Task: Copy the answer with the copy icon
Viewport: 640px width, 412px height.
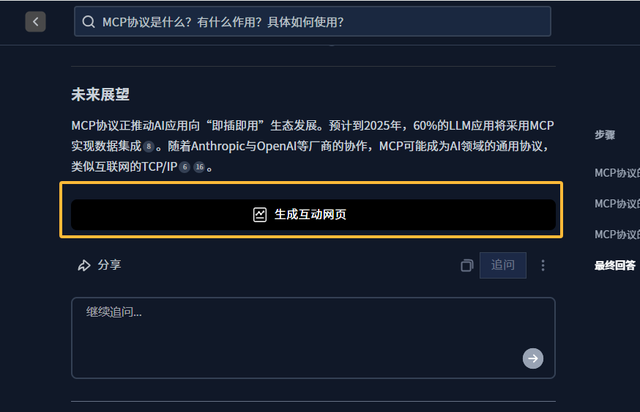Action: click(x=467, y=265)
